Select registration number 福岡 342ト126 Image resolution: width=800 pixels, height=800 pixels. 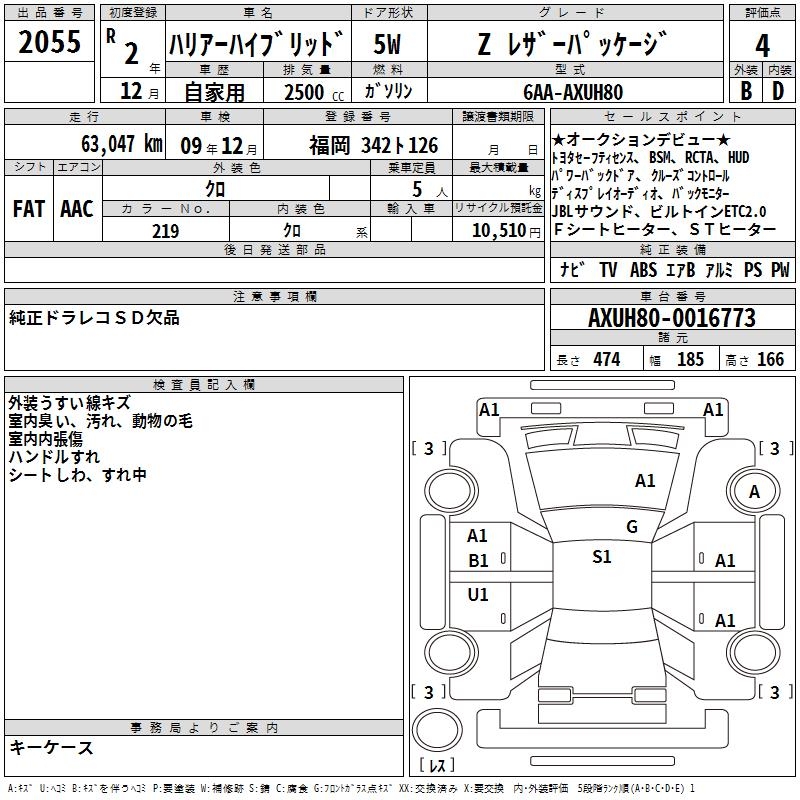[373, 146]
